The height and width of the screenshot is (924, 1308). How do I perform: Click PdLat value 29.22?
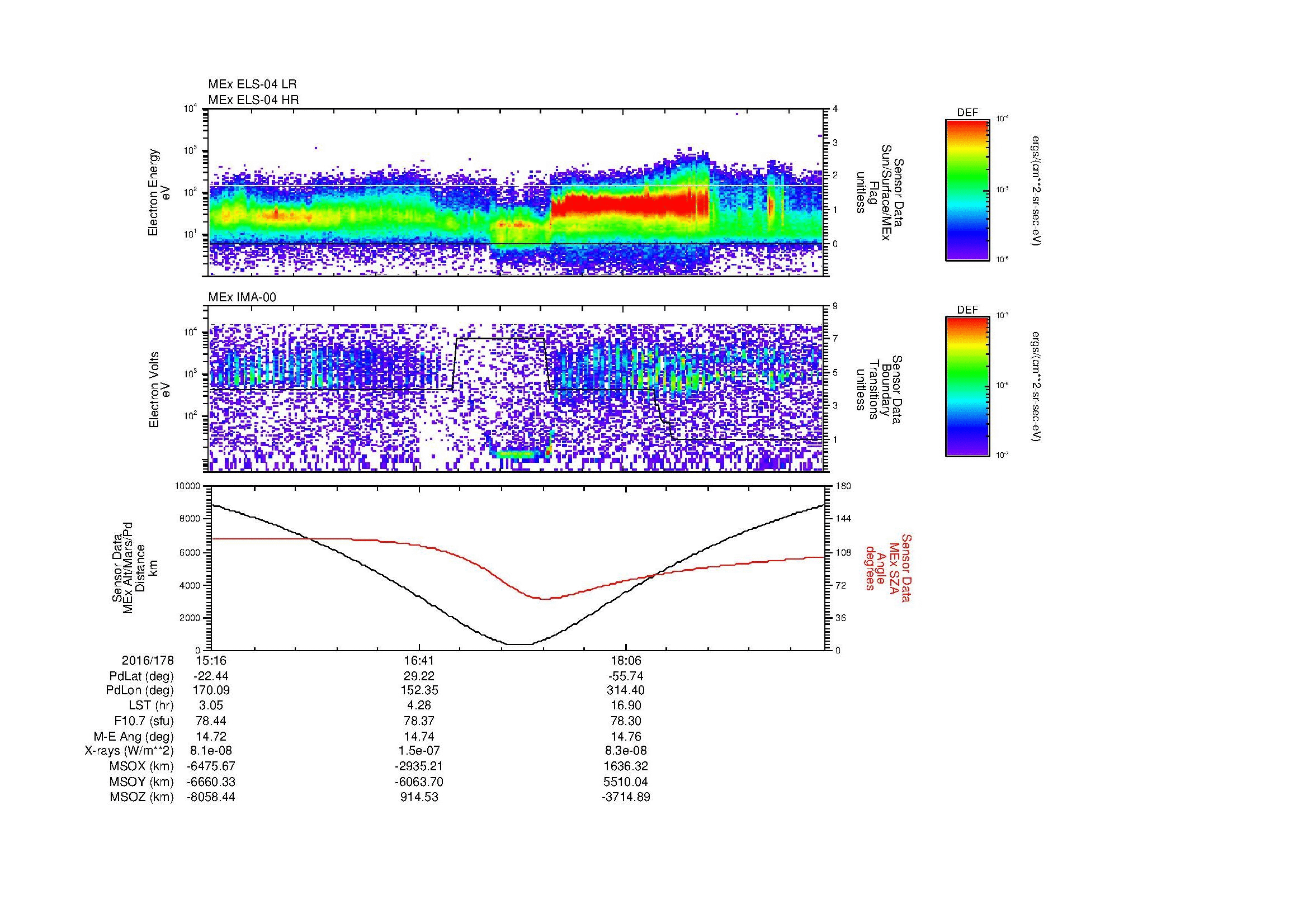click(x=419, y=676)
